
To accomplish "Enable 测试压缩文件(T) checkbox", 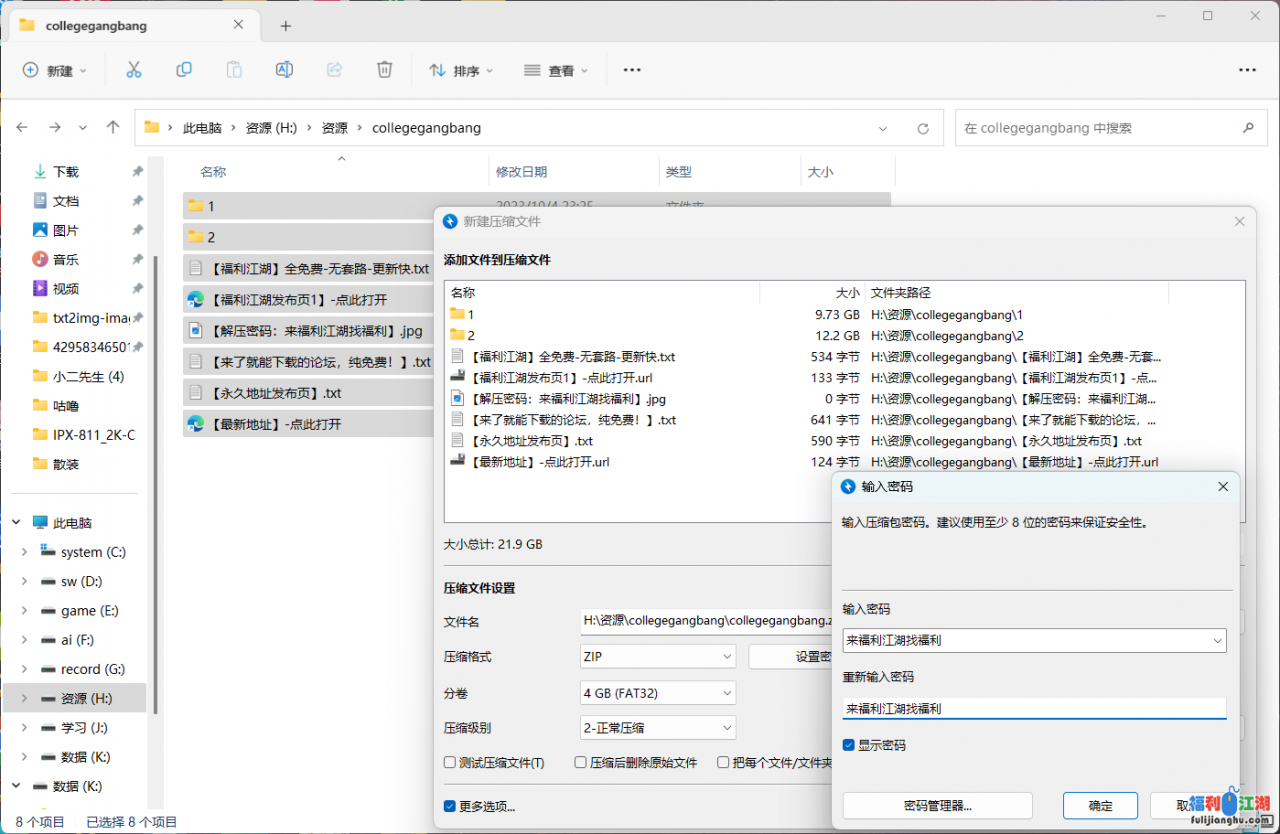I will [x=450, y=763].
